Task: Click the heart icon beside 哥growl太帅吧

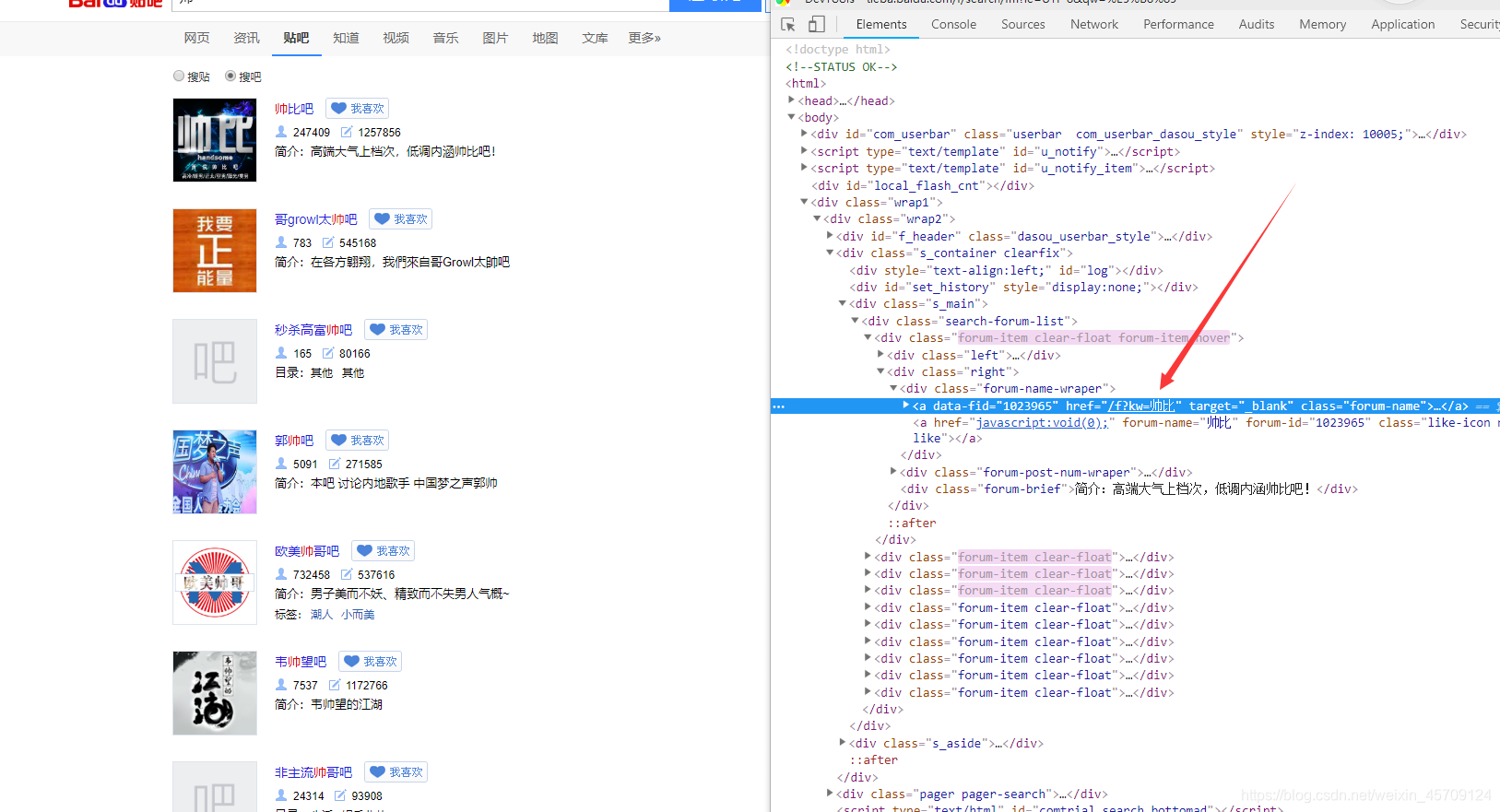Action: (x=382, y=219)
